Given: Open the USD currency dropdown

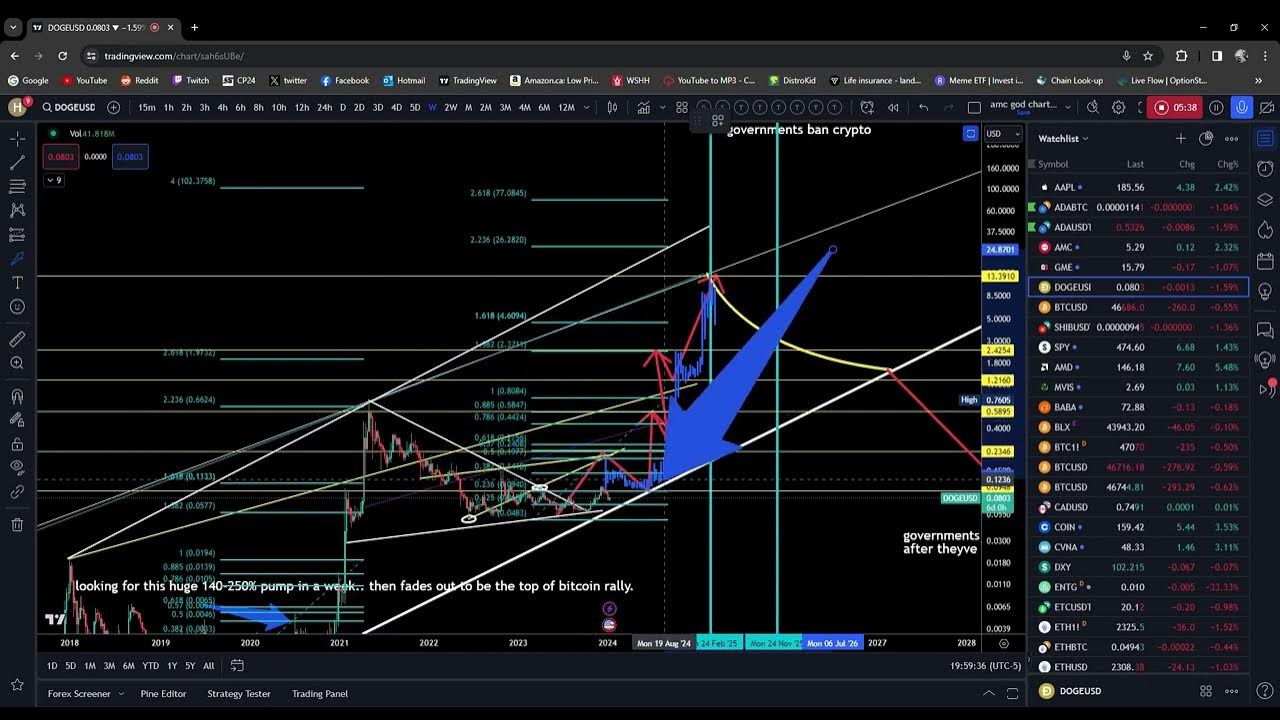Looking at the screenshot, I should pyautogui.click(x=996, y=134).
